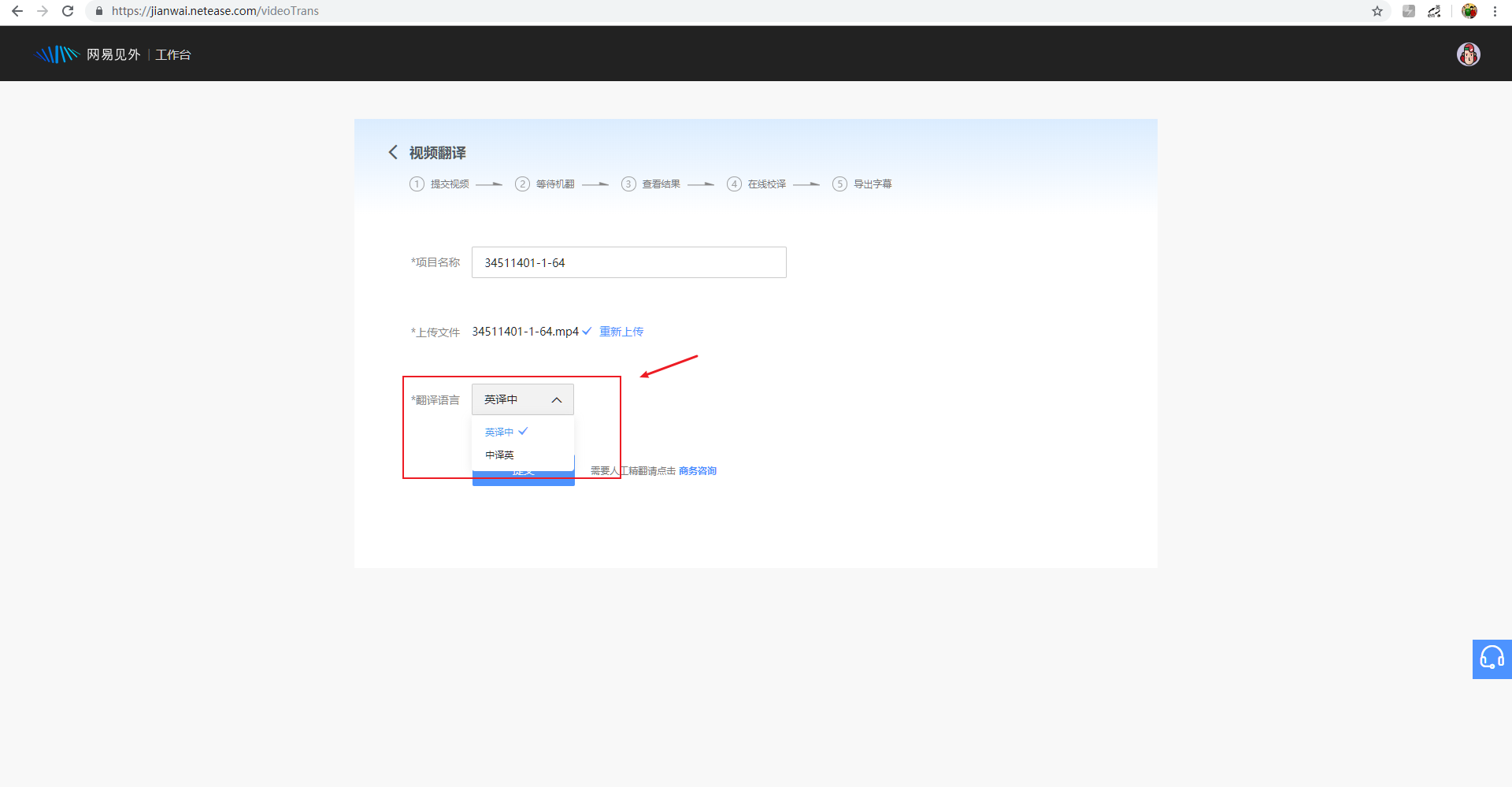Click step 4 在线校译
Screen dimensions: 1512x787
pos(757,184)
